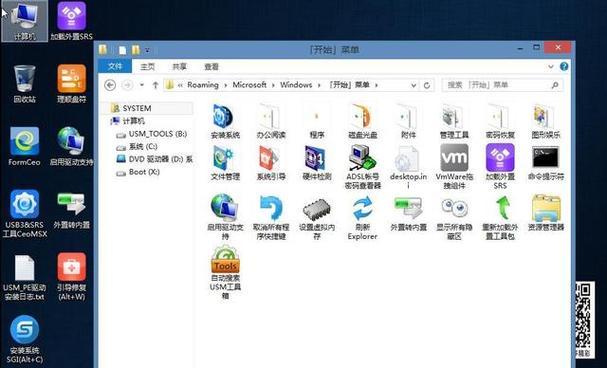Select the VmWare拖拽组件 icon
This screenshot has width=607, height=368.
(454, 167)
